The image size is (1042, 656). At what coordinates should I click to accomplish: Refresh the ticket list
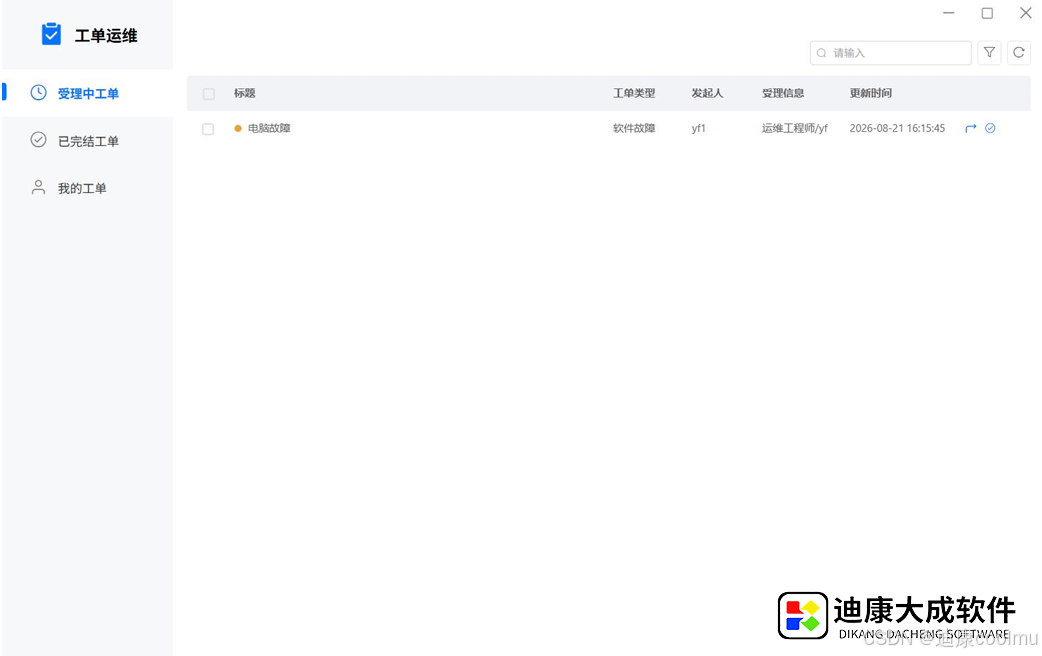coord(1019,53)
